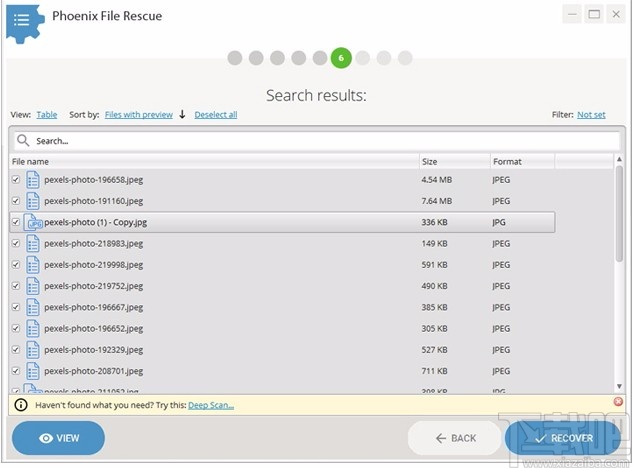Viewport: 633px width, 468px height.
Task: Open the Phoenix File Rescue menu gear icon
Action: 24,23
